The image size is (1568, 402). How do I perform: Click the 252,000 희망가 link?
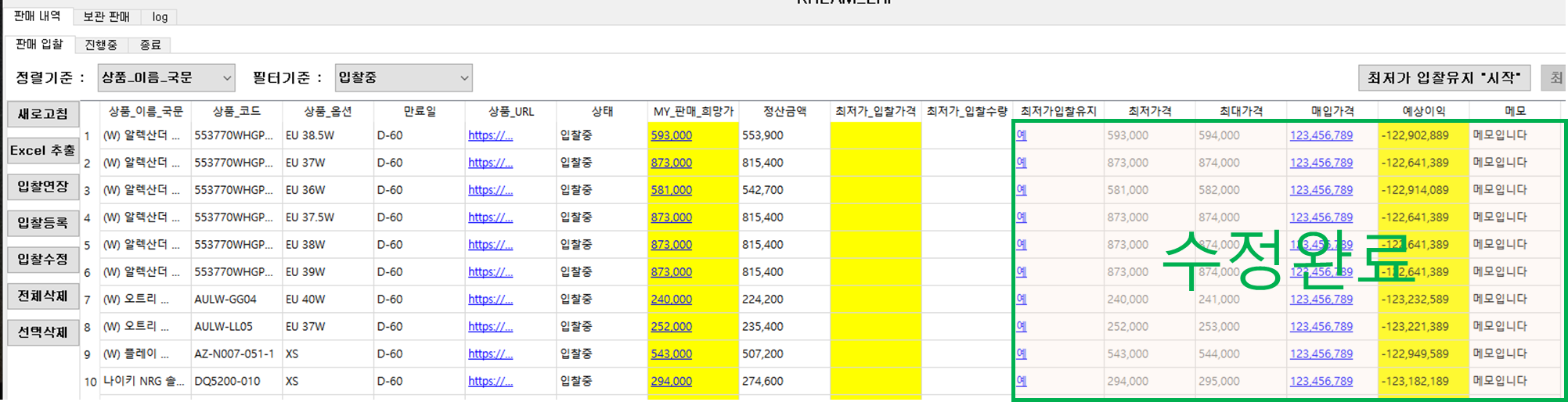[672, 327]
